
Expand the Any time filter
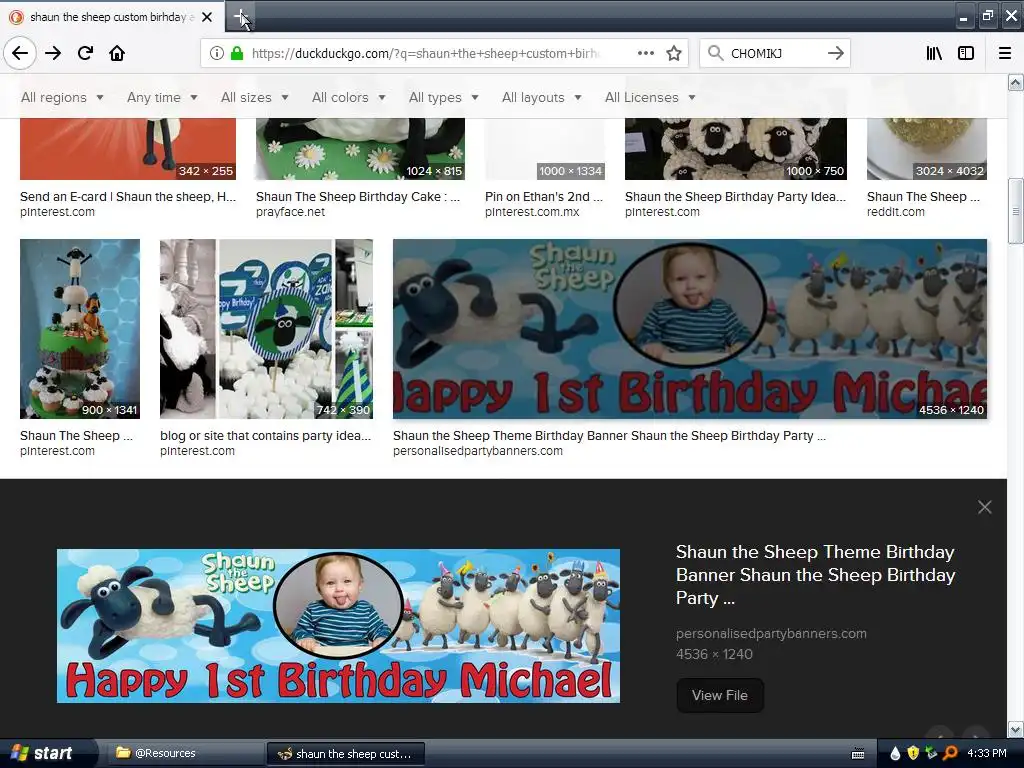pos(162,97)
